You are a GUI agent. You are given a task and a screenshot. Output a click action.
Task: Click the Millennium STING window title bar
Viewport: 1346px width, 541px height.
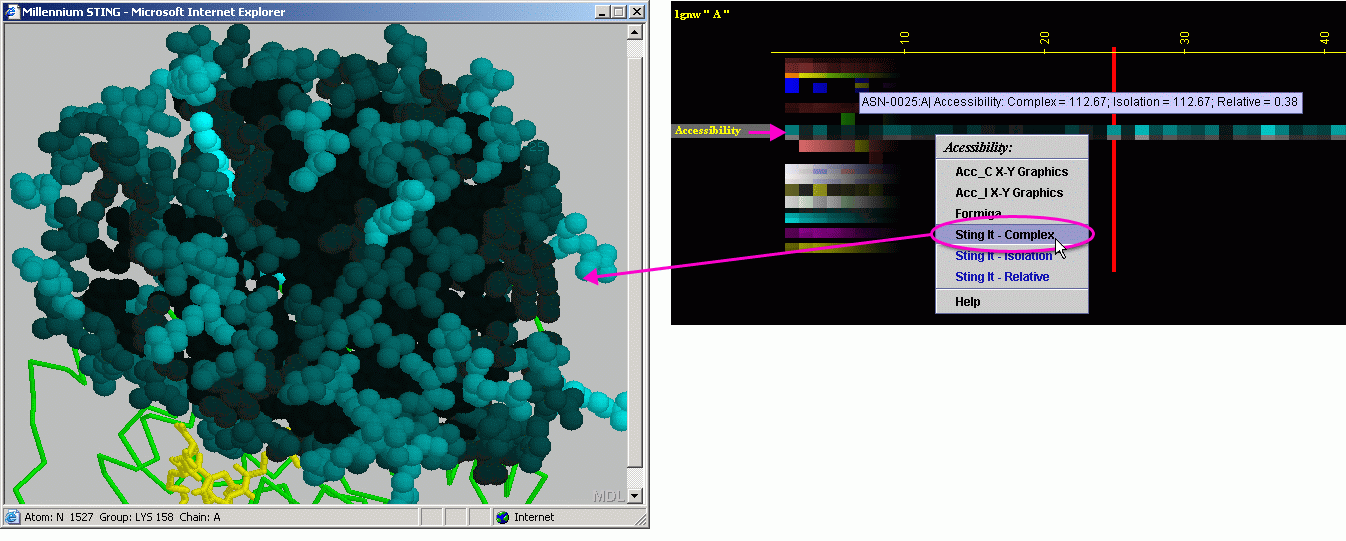(x=325, y=12)
